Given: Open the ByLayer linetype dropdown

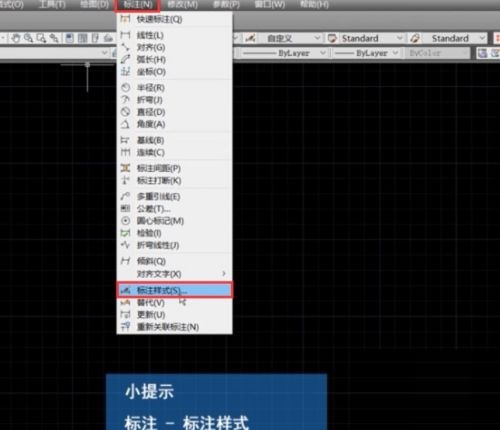Looking at the screenshot, I should pyautogui.click(x=284, y=53).
